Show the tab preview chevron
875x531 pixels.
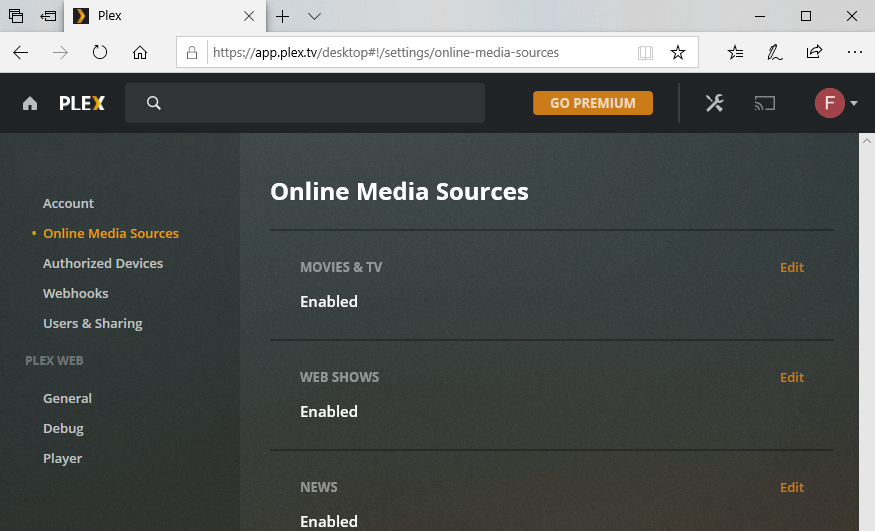[314, 16]
